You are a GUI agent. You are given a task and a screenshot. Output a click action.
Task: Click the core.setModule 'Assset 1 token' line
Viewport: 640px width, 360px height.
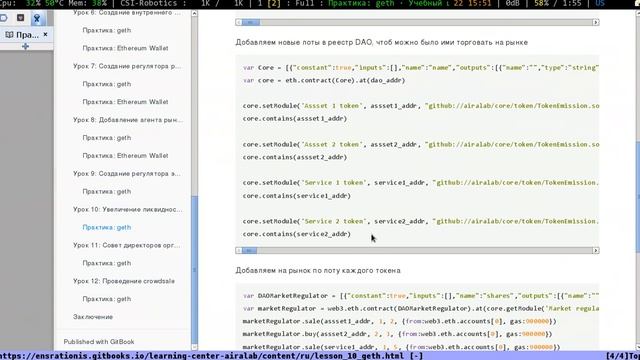coord(420,106)
